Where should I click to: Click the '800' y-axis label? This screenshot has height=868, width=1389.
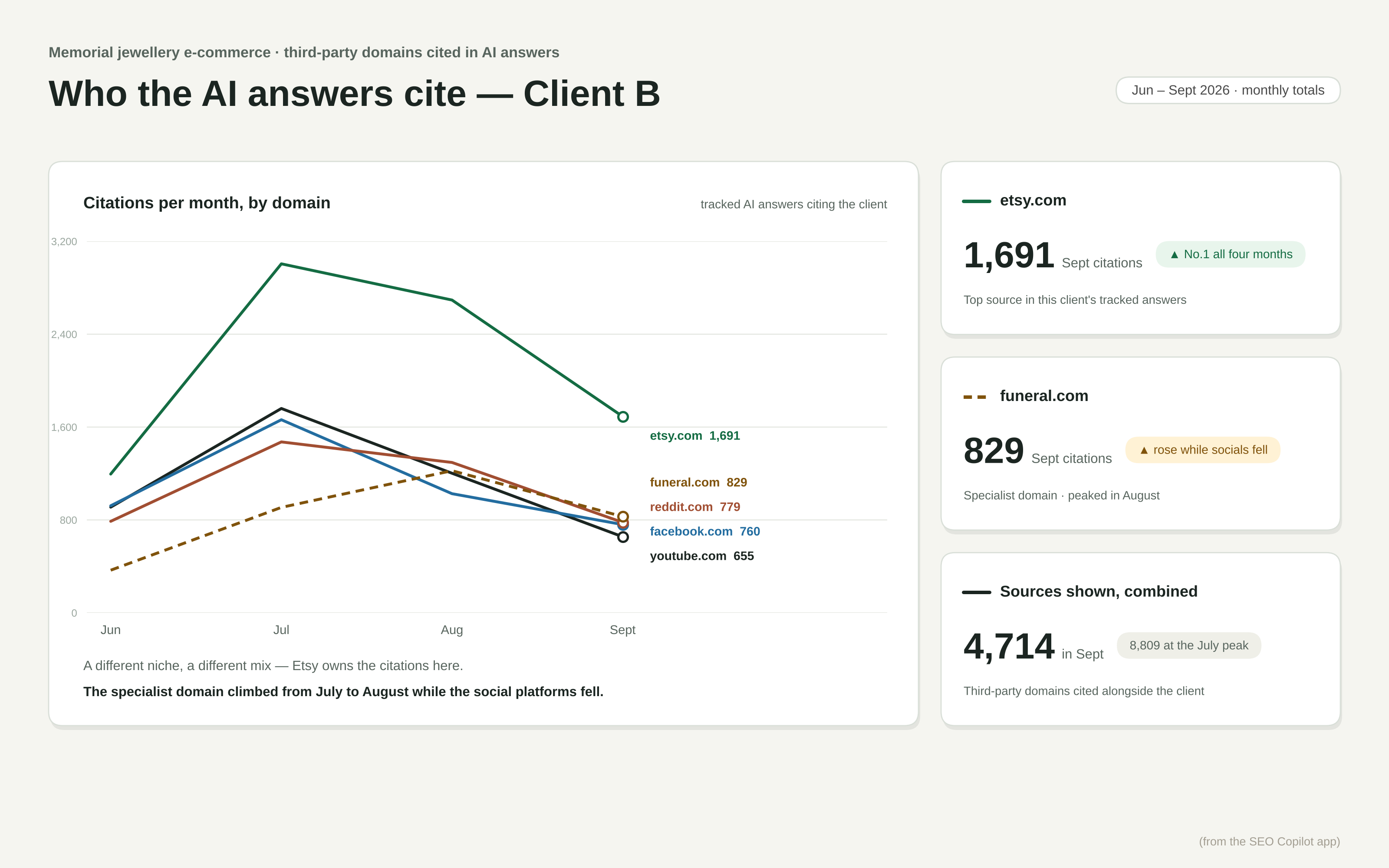[68, 520]
